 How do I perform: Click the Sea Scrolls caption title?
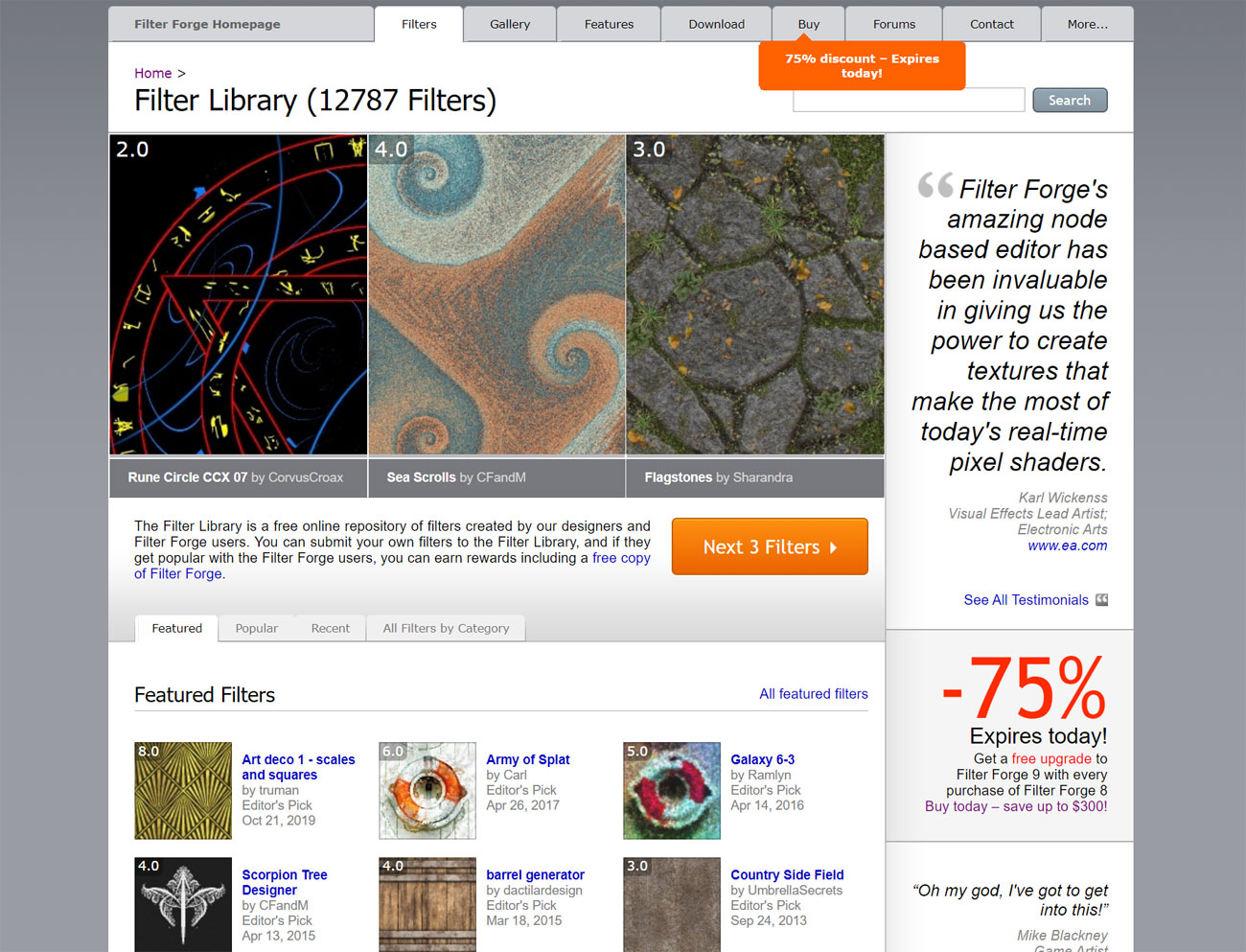coord(421,477)
